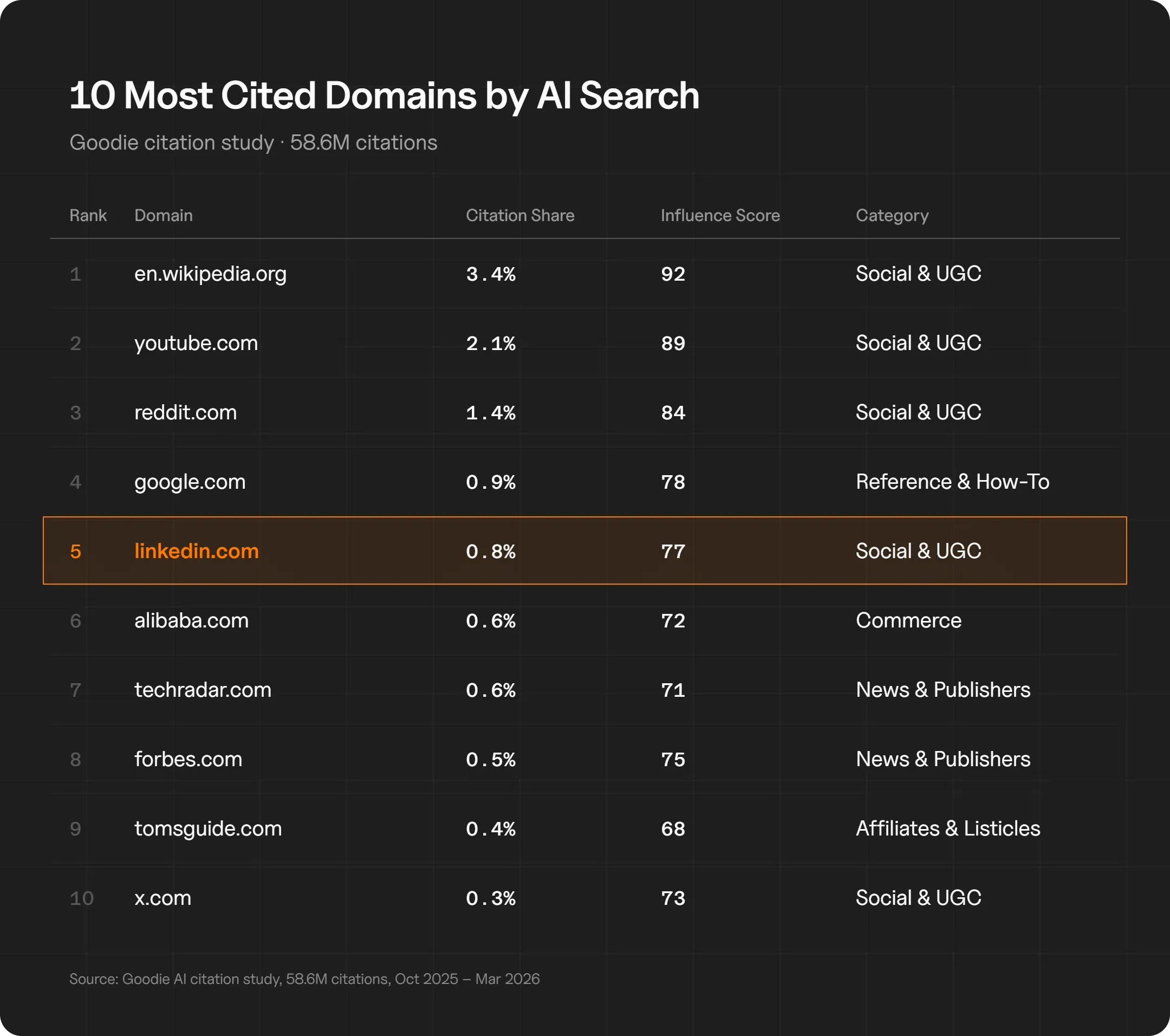Image resolution: width=1170 pixels, height=1036 pixels.
Task: Click rank number 7 beside techradar.com
Action: pos(75,690)
